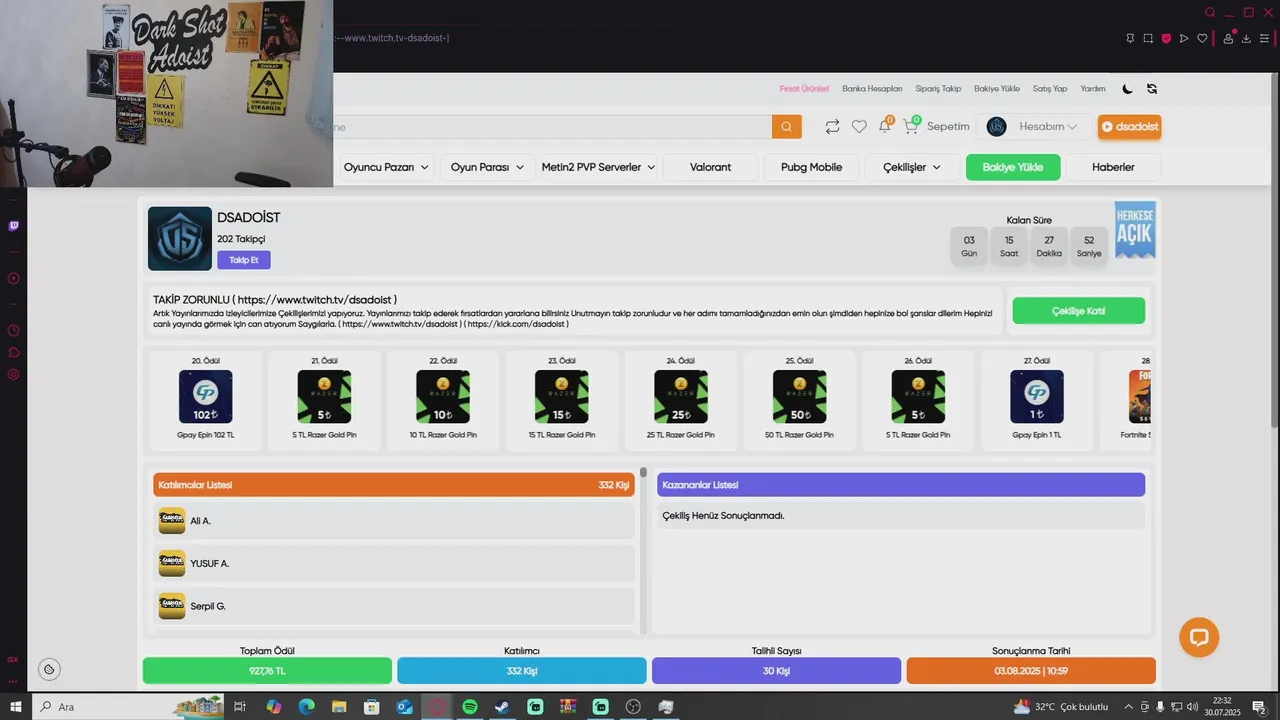Open the Hesabım account dropdown
This screenshot has height=720, width=1280.
1036,127
